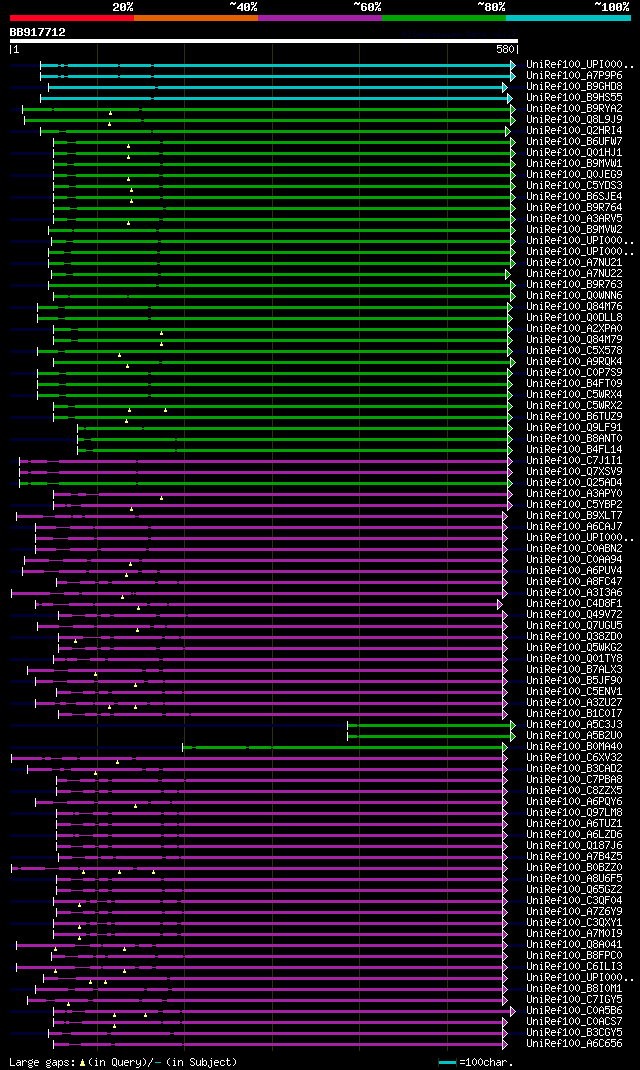Select the UniRef100_C7IGY5 label
Viewport: 640px width, 1070px height.
tap(574, 1000)
